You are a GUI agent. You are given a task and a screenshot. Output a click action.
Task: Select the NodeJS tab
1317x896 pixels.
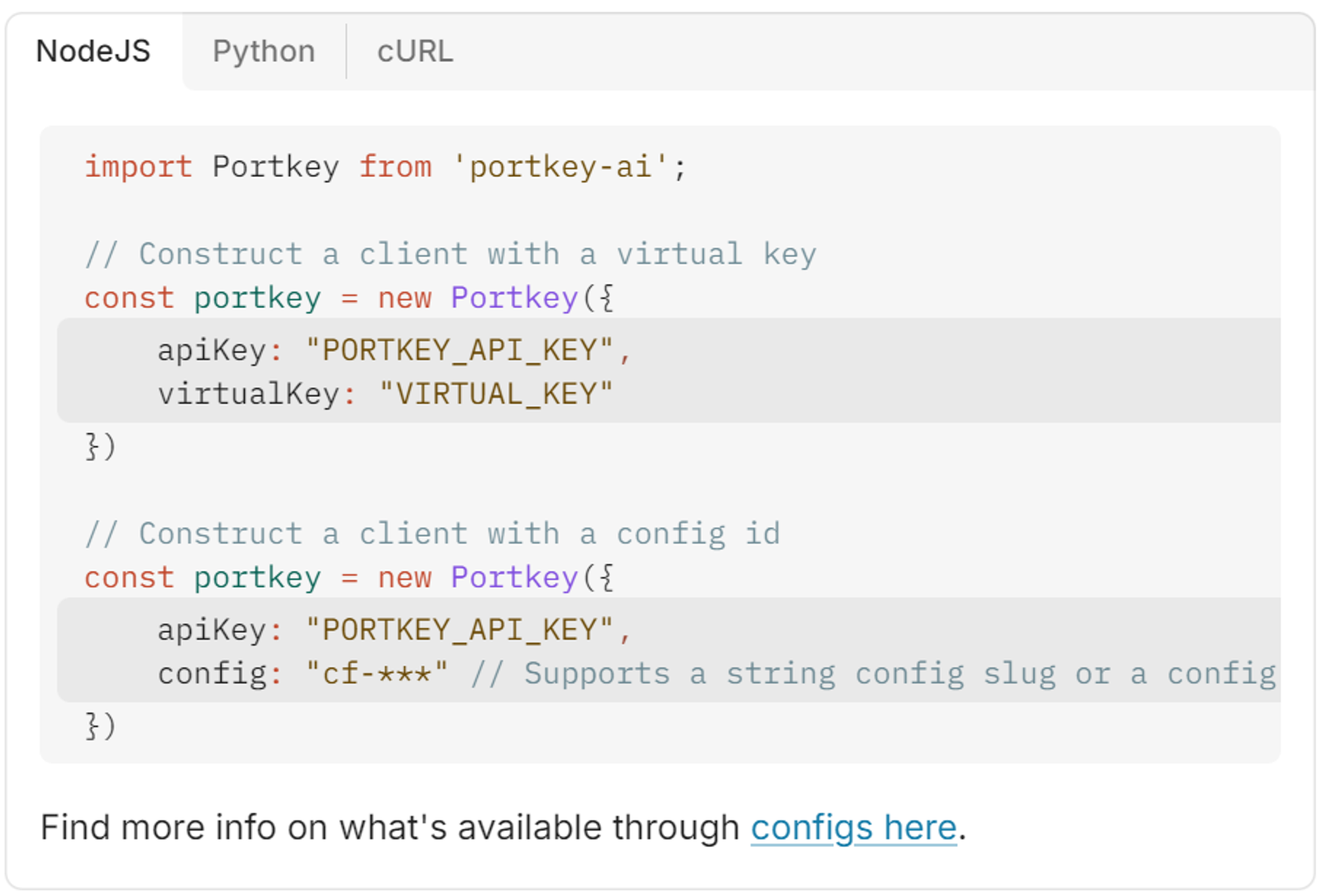click(94, 51)
